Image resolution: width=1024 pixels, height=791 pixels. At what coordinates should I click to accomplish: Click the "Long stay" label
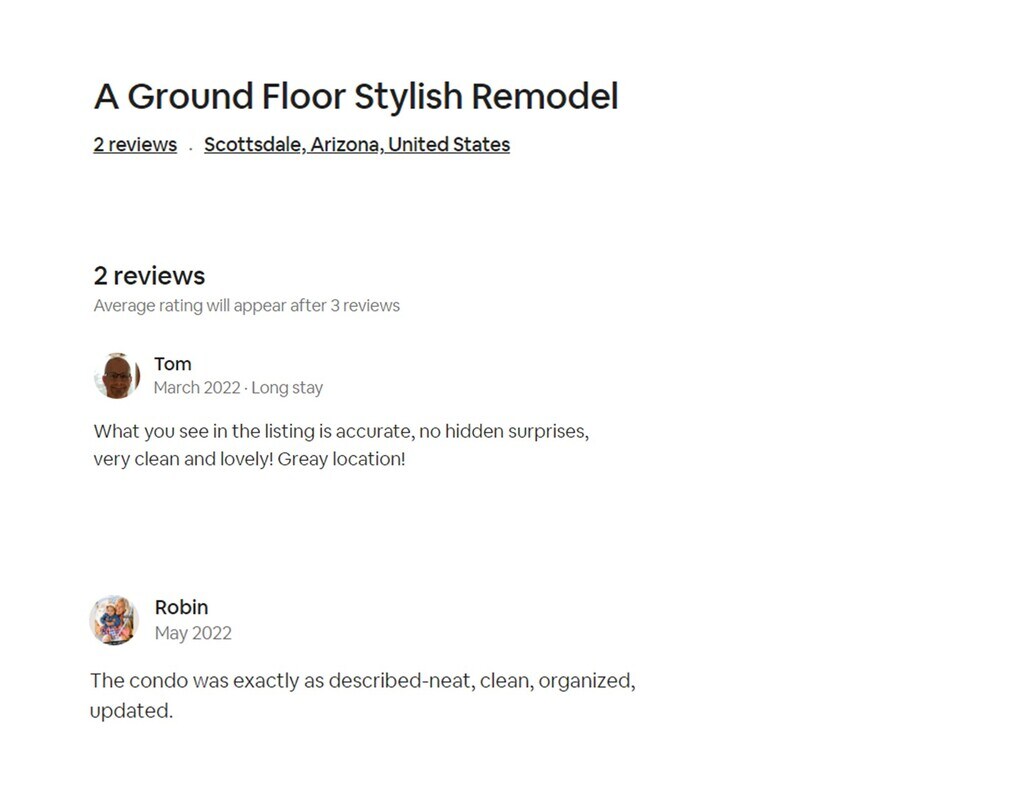pos(287,388)
